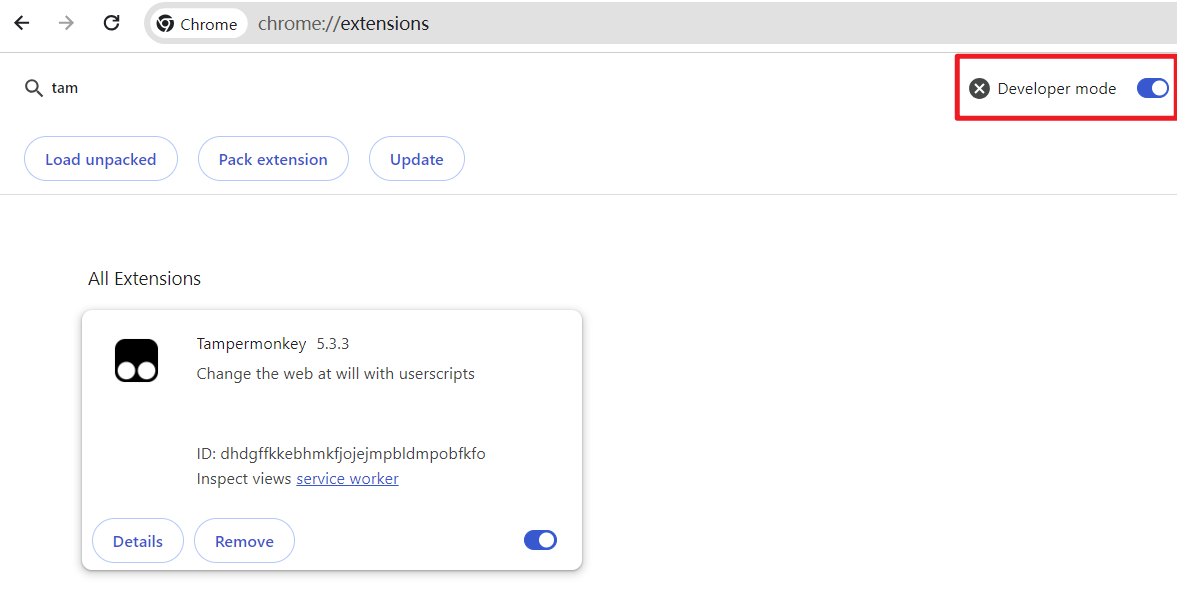Focus the chrome://extensions address bar
This screenshot has width=1177, height=605.
[343, 24]
